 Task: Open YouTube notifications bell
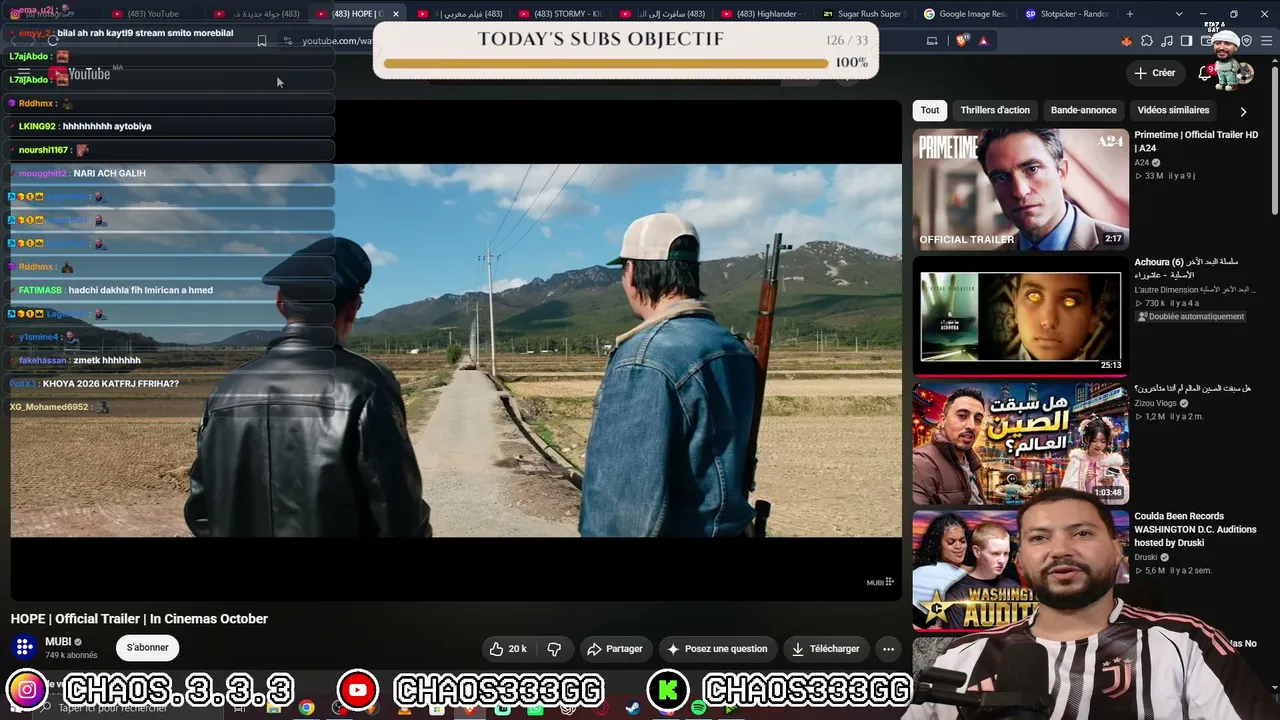pyautogui.click(x=1205, y=73)
